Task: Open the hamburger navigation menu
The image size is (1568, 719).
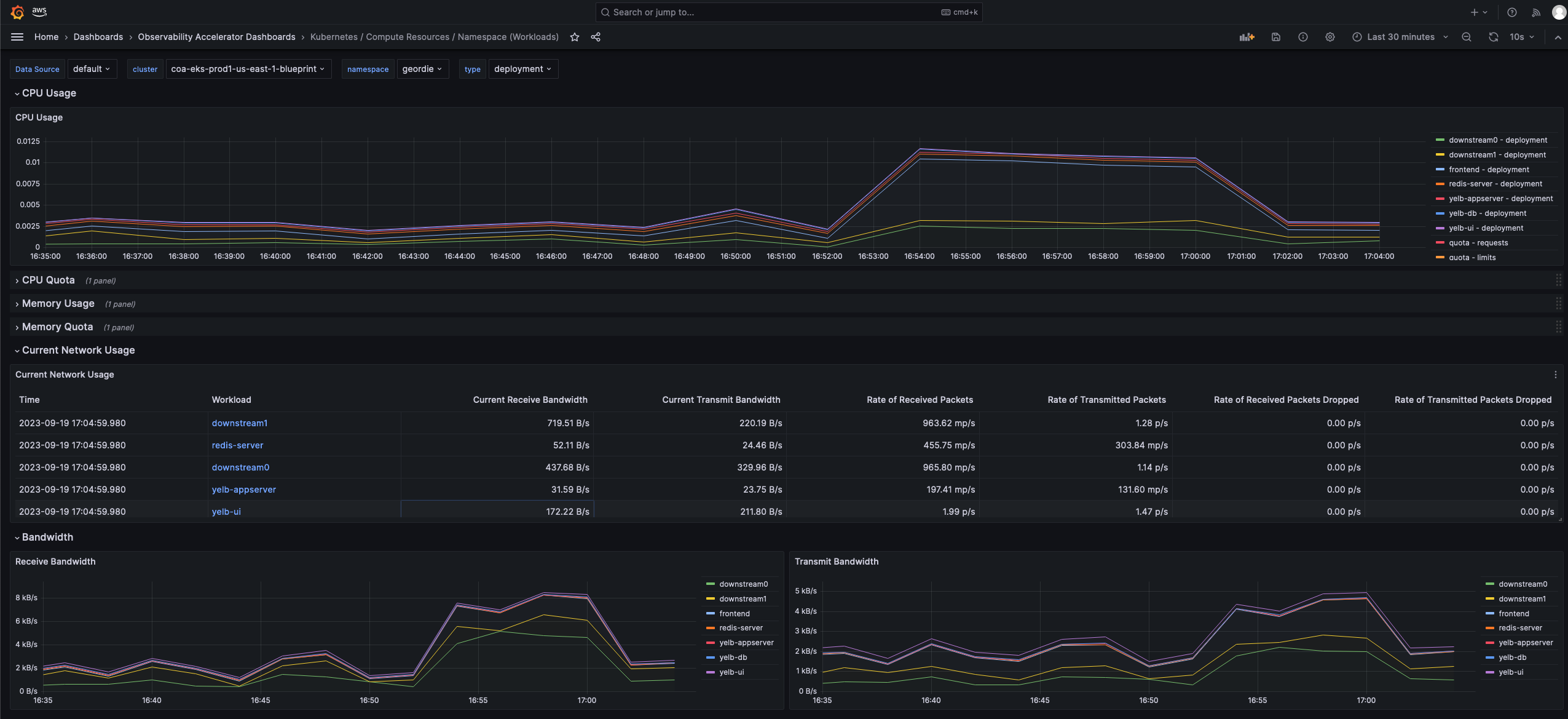Action: tap(17, 37)
